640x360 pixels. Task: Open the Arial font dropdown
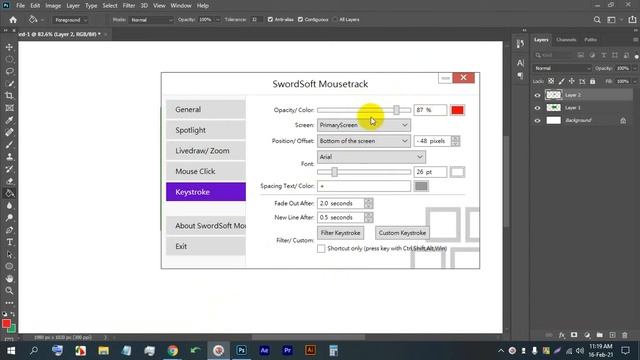point(371,157)
